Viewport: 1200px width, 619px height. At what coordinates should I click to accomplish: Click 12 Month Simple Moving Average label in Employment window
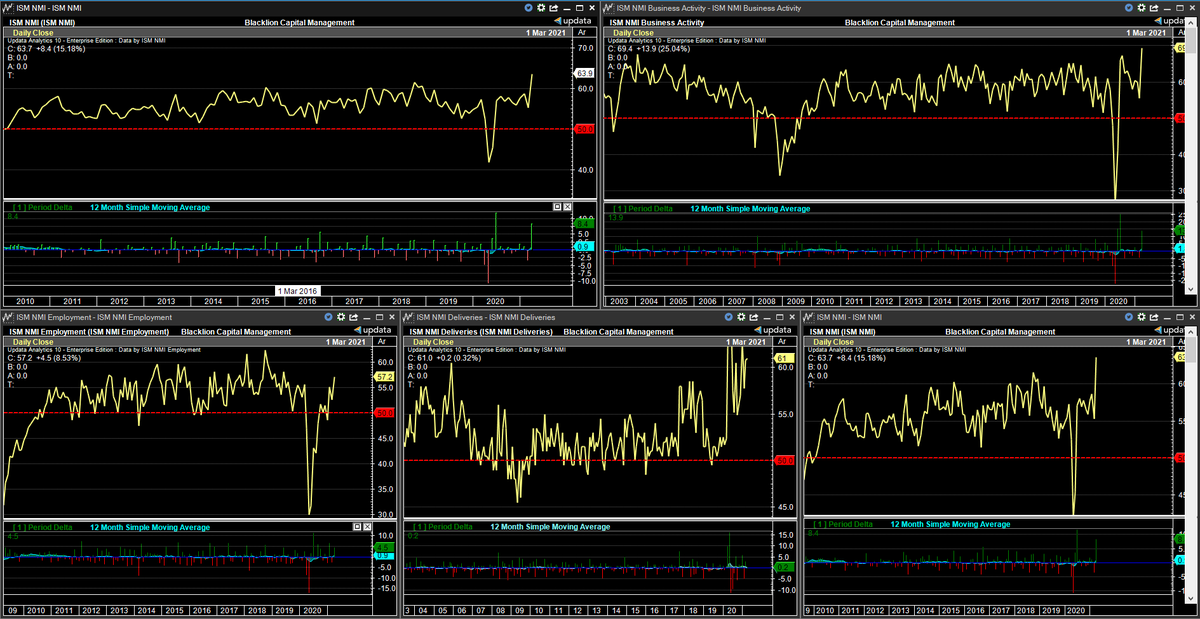point(150,526)
